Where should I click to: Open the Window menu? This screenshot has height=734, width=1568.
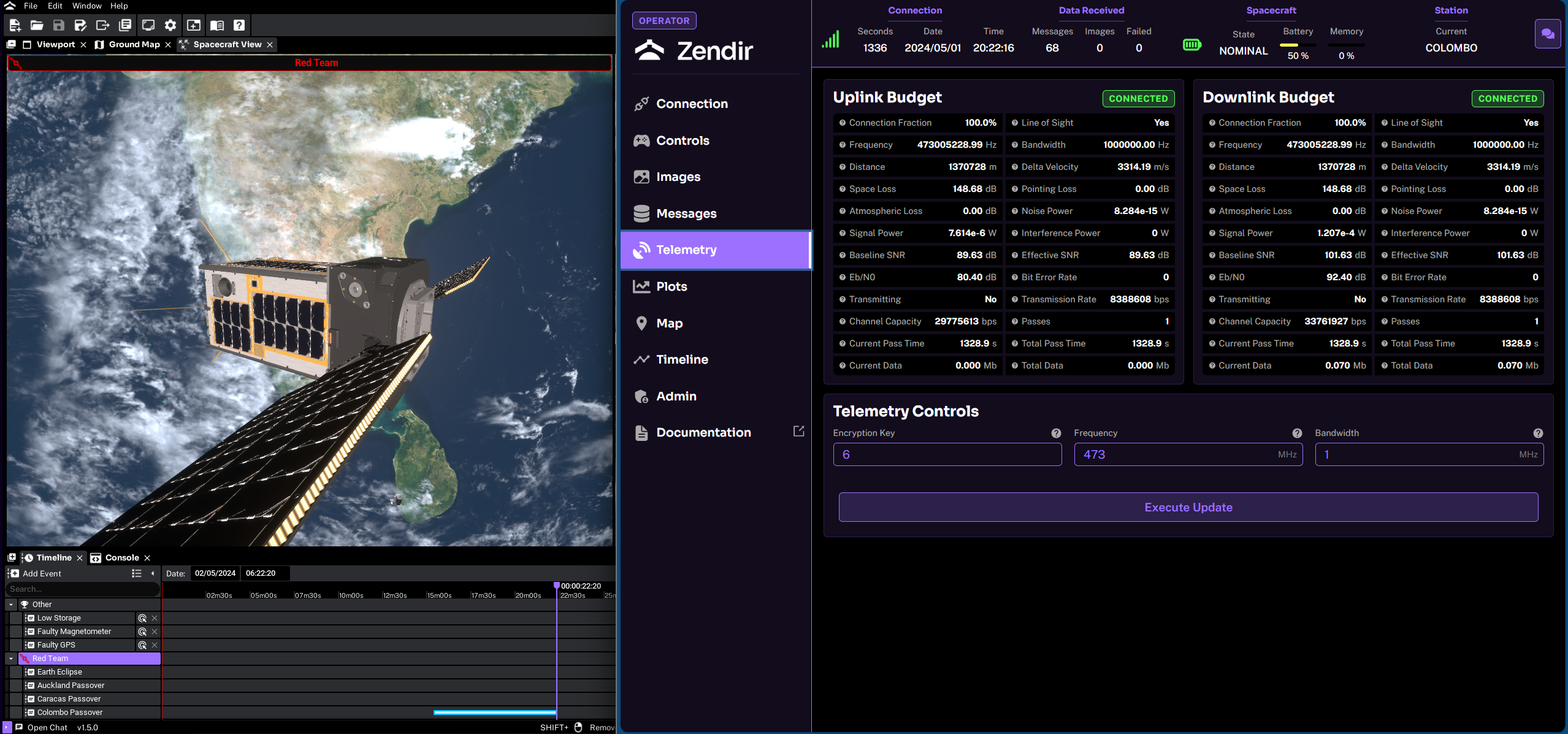click(86, 6)
